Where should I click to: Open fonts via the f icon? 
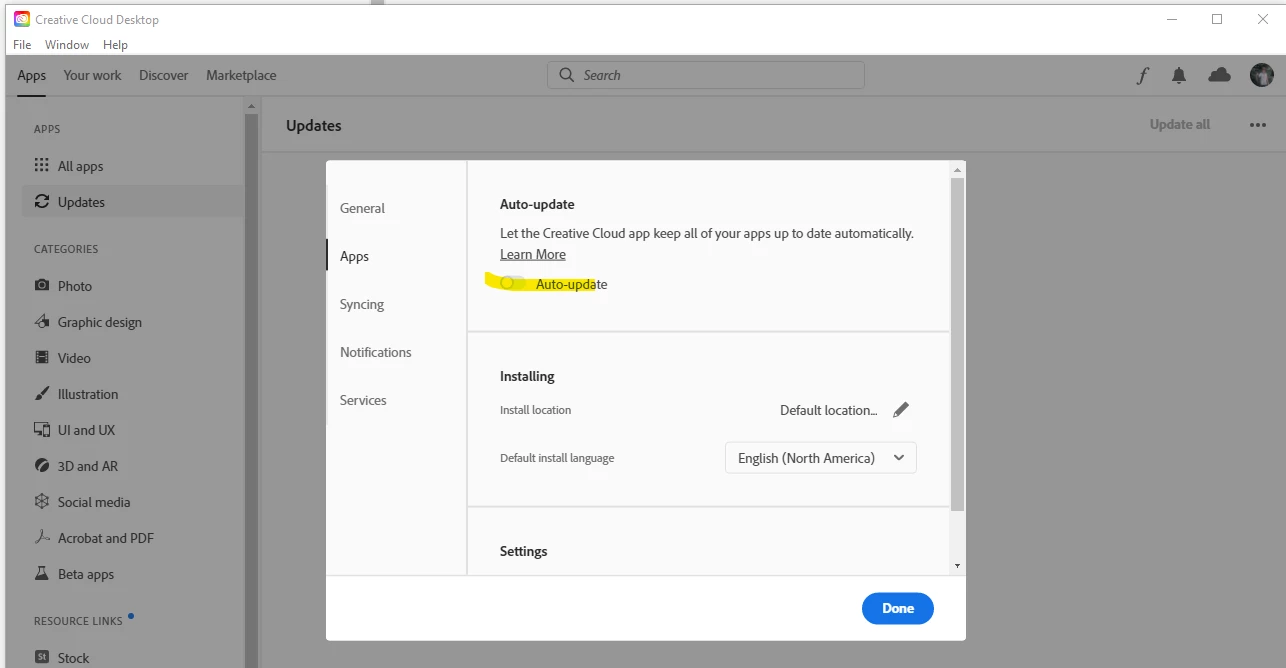click(x=1142, y=75)
